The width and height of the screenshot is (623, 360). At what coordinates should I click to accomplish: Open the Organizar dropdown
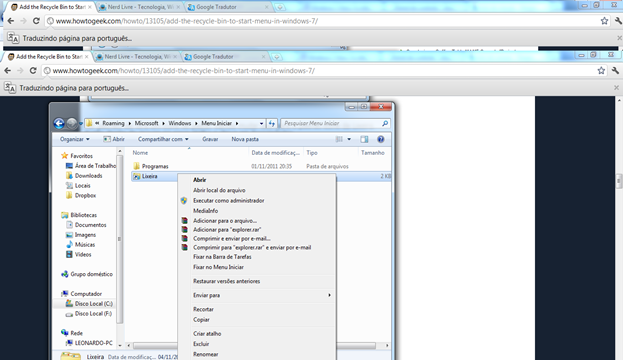[75, 139]
